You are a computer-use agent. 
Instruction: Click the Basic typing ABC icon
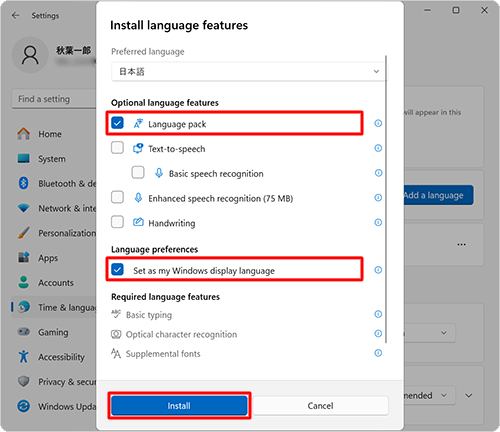coord(116,314)
